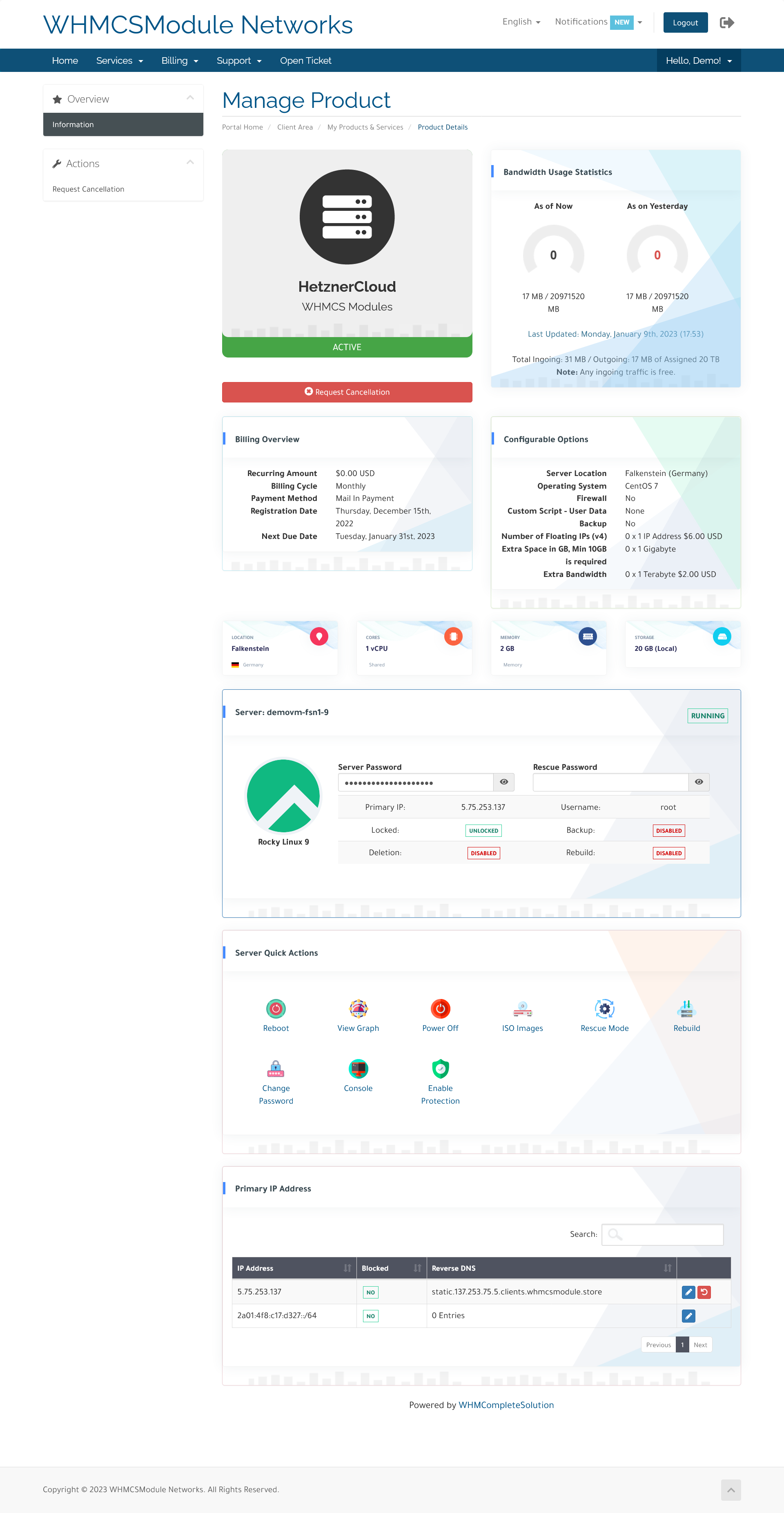Open the Support menu
Image resolution: width=784 pixels, height=1513 pixels.
[239, 60]
